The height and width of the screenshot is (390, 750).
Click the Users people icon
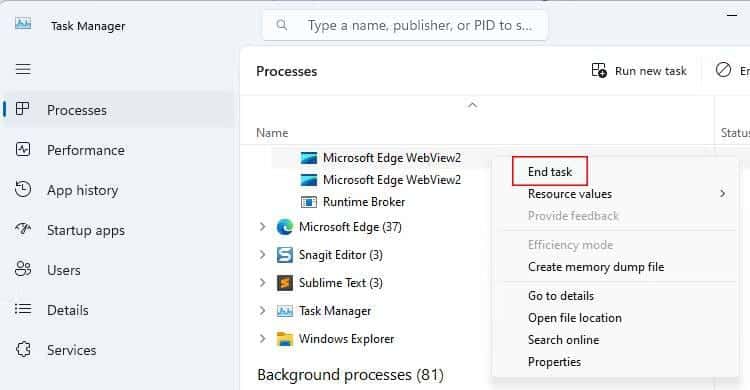point(23,269)
